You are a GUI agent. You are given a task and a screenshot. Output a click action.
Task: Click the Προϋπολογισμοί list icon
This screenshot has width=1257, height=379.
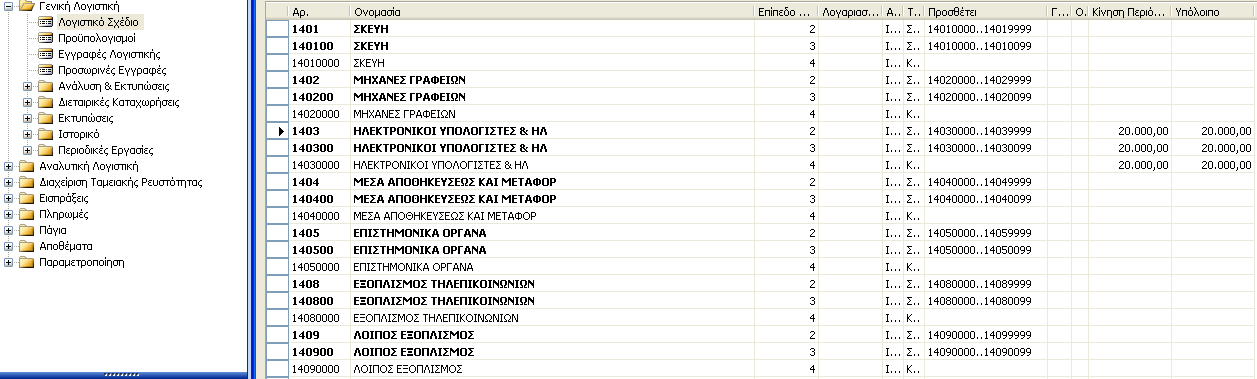click(x=45, y=37)
